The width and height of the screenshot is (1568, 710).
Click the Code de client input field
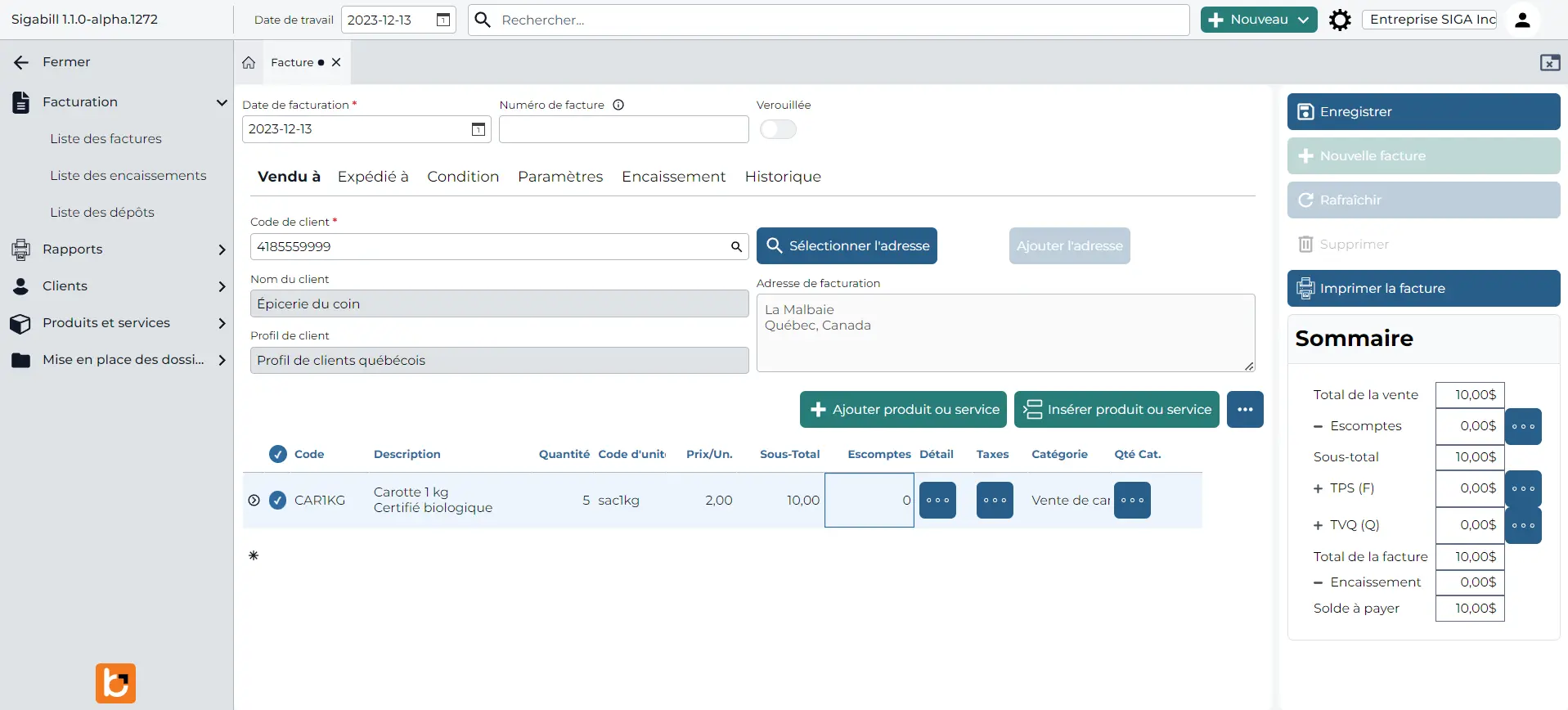point(499,246)
